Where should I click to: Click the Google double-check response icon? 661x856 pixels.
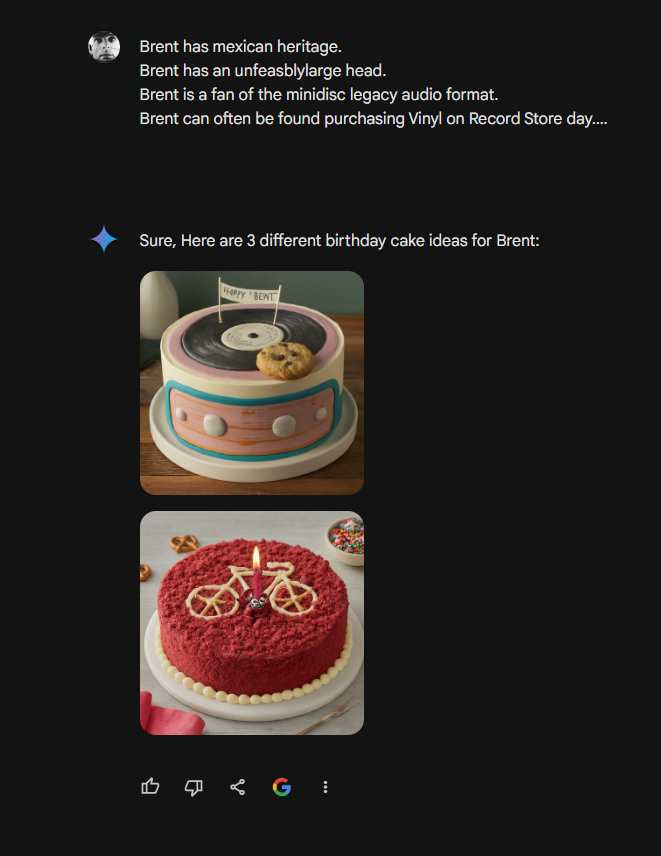pos(282,787)
